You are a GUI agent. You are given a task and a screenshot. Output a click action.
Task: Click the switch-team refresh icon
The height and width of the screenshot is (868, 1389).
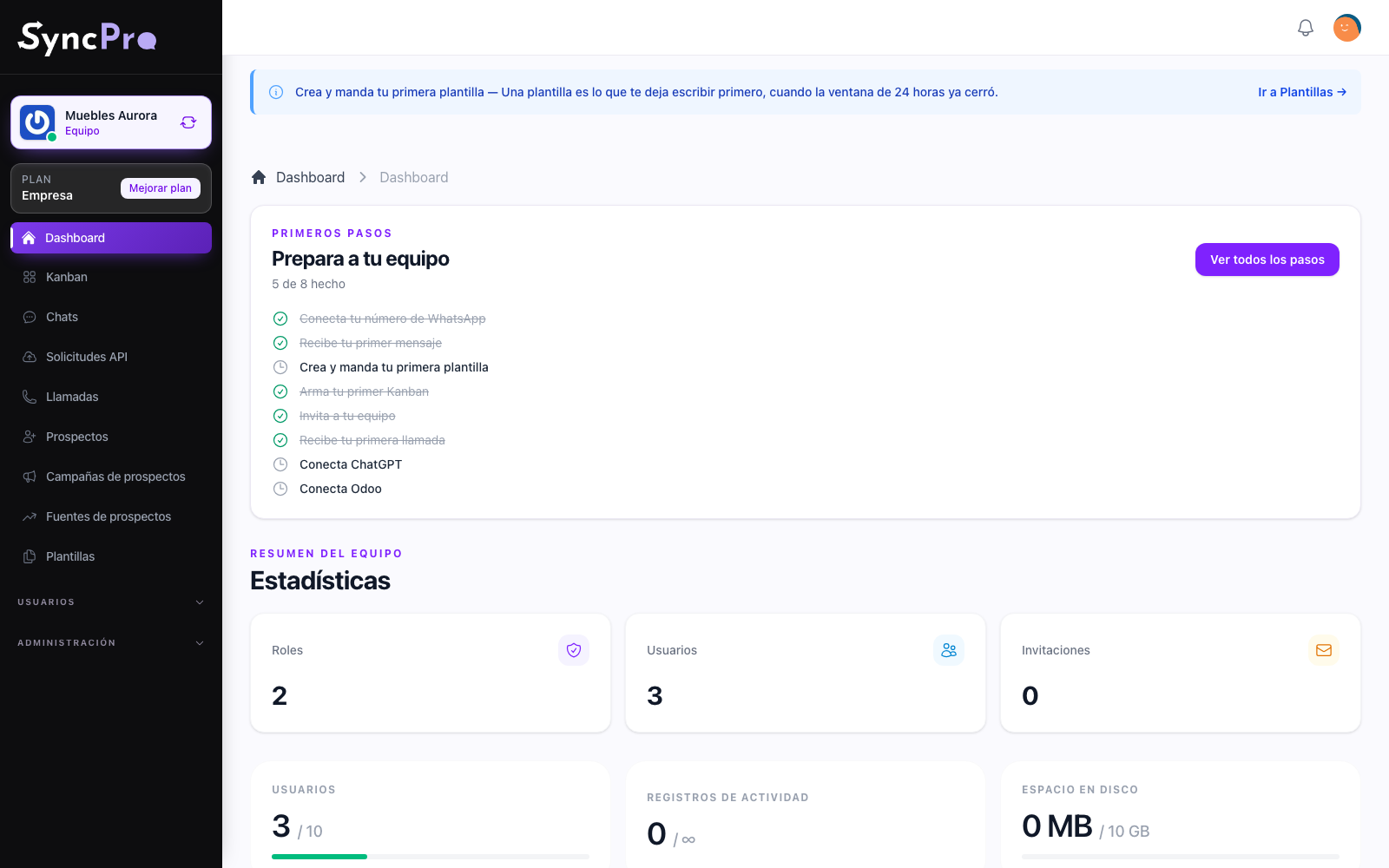(188, 122)
